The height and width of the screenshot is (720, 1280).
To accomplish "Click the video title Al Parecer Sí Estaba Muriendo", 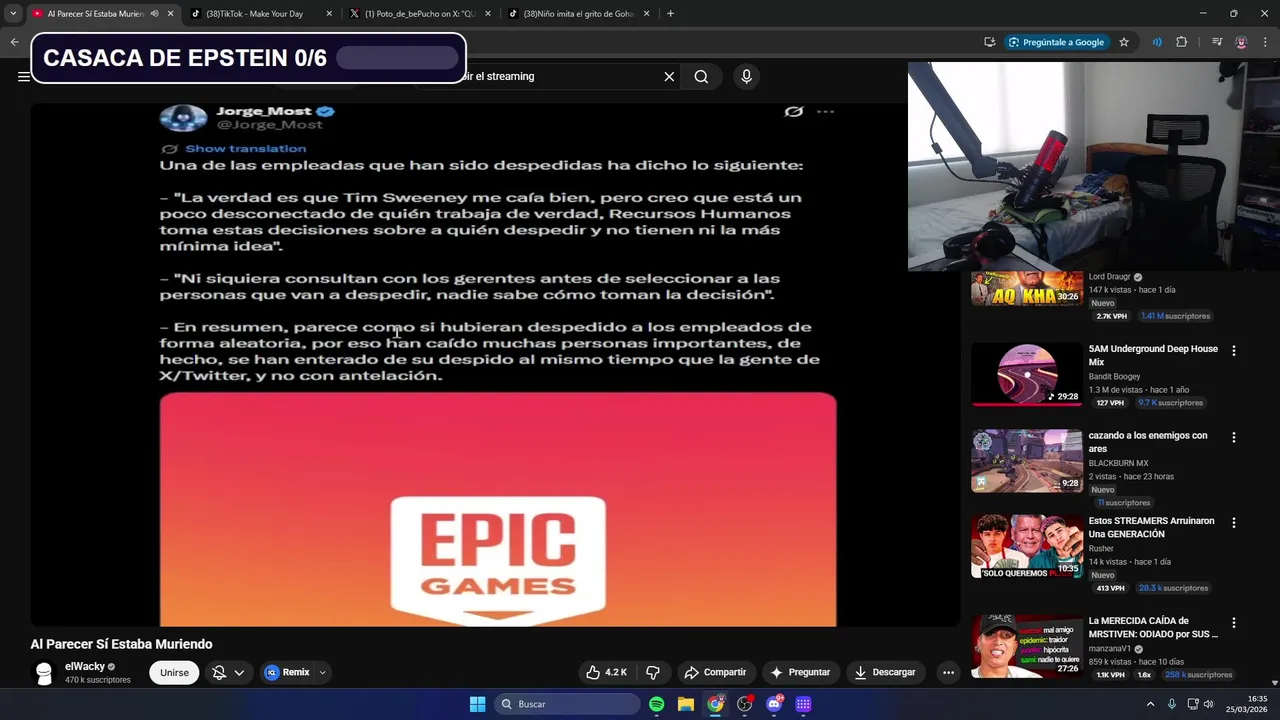I will click(x=121, y=644).
